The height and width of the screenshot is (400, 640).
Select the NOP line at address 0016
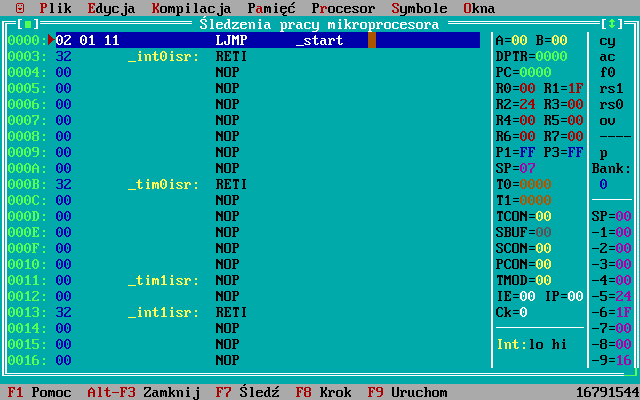click(x=244, y=360)
